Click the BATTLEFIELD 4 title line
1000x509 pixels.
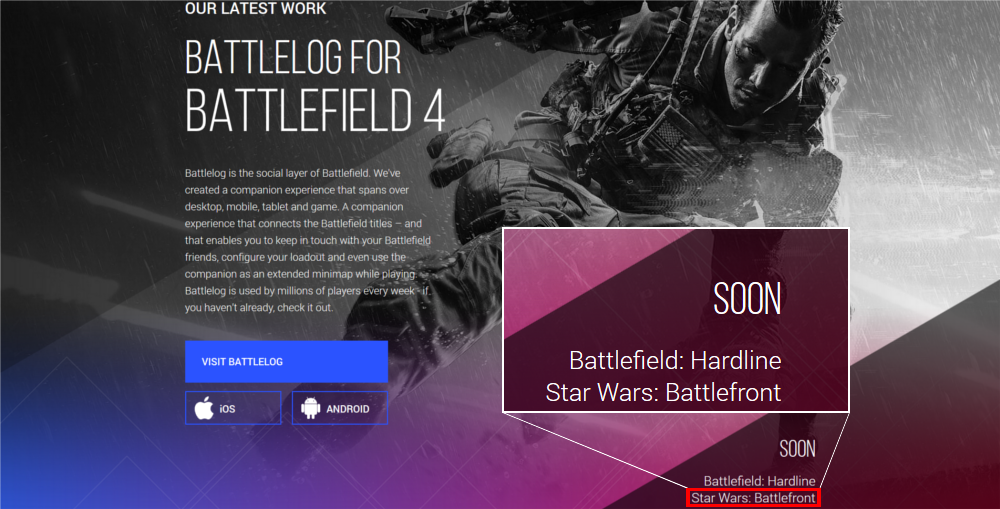coord(314,110)
